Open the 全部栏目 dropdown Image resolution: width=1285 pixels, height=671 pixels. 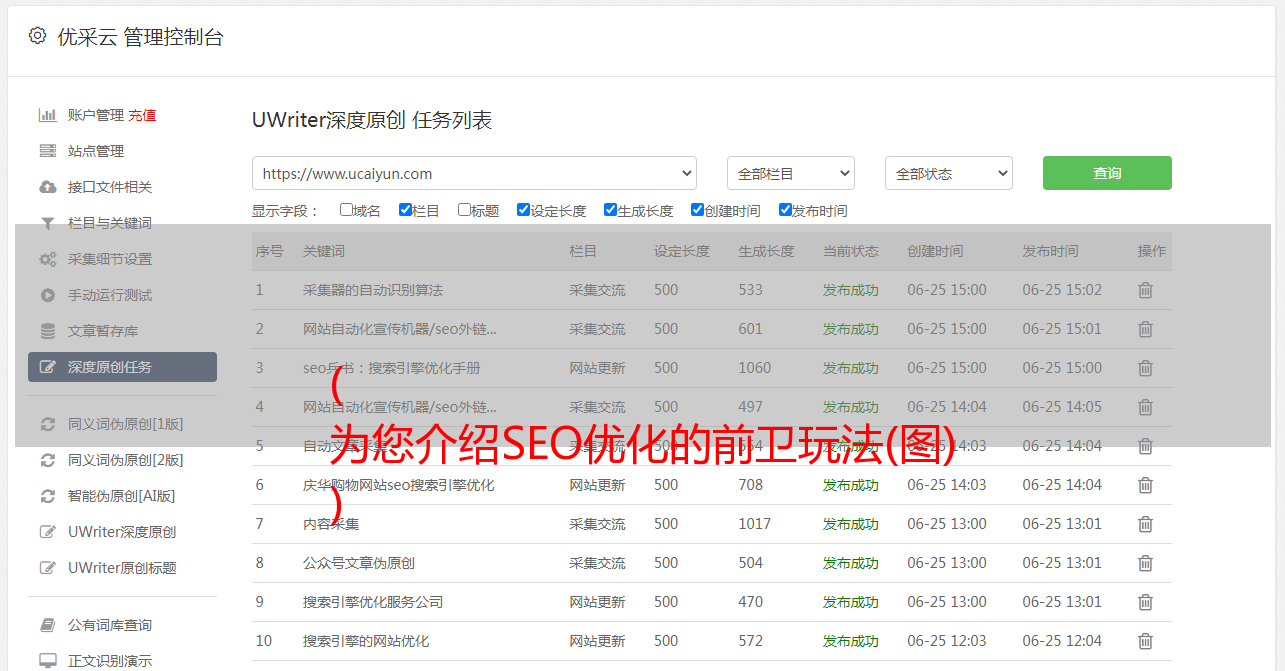791,173
